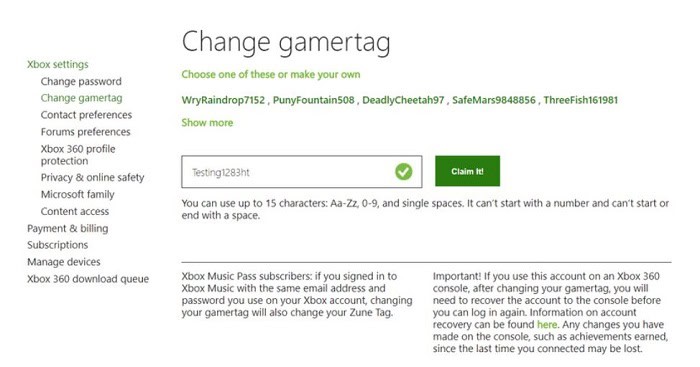
Task: Click the green checkmark availability icon
Action: (x=404, y=171)
